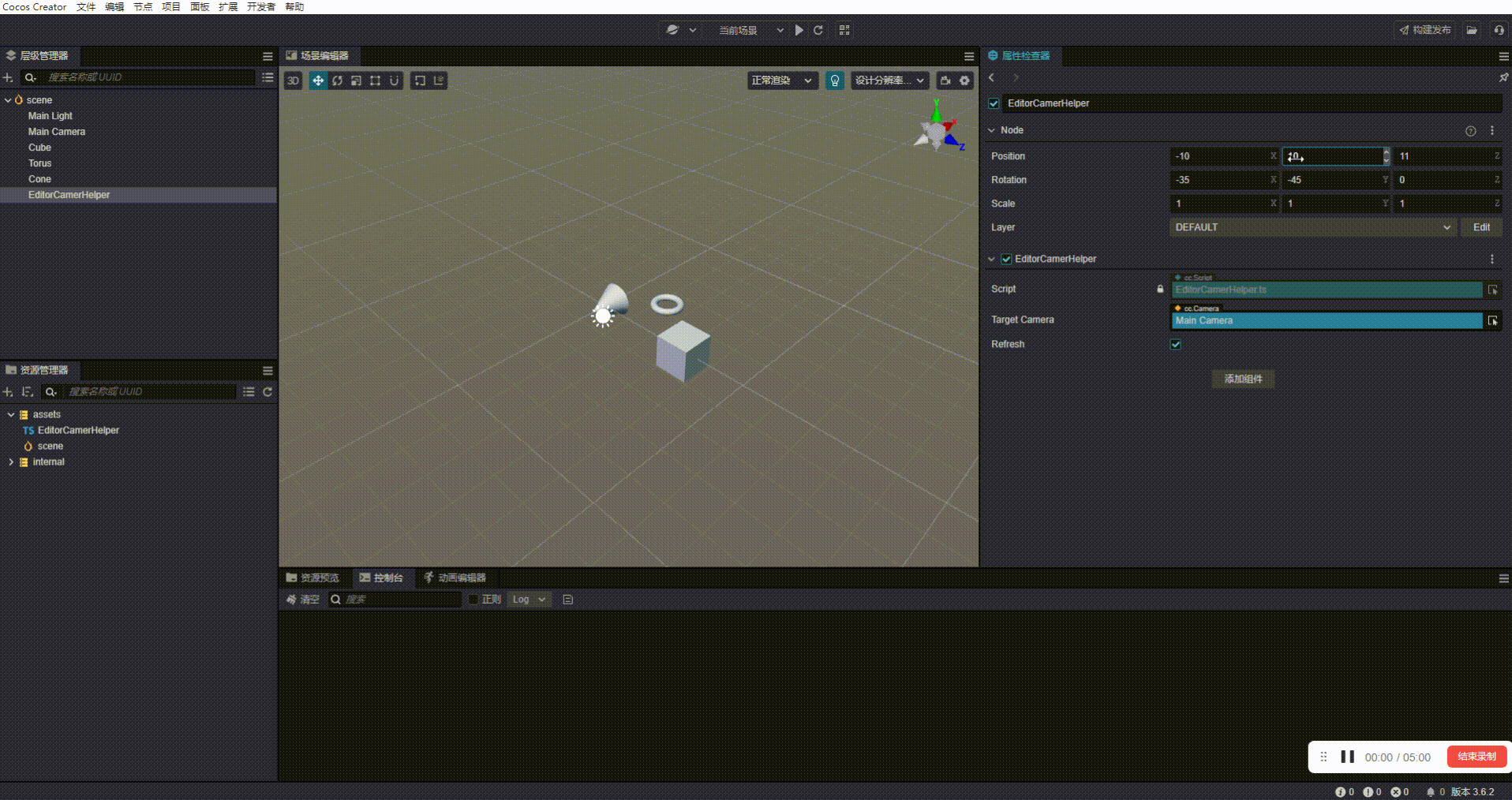
Task: Switch to the 动画编辑器 tab
Action: coord(455,578)
